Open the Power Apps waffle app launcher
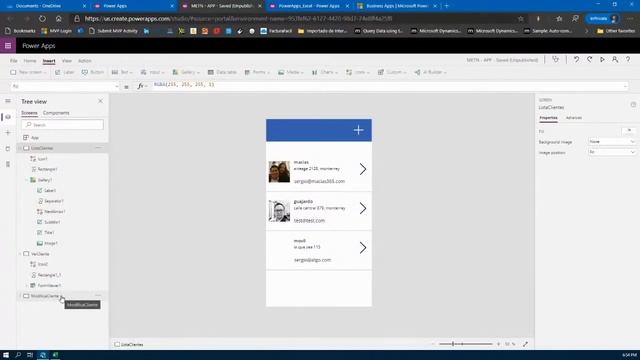 (x=8, y=46)
